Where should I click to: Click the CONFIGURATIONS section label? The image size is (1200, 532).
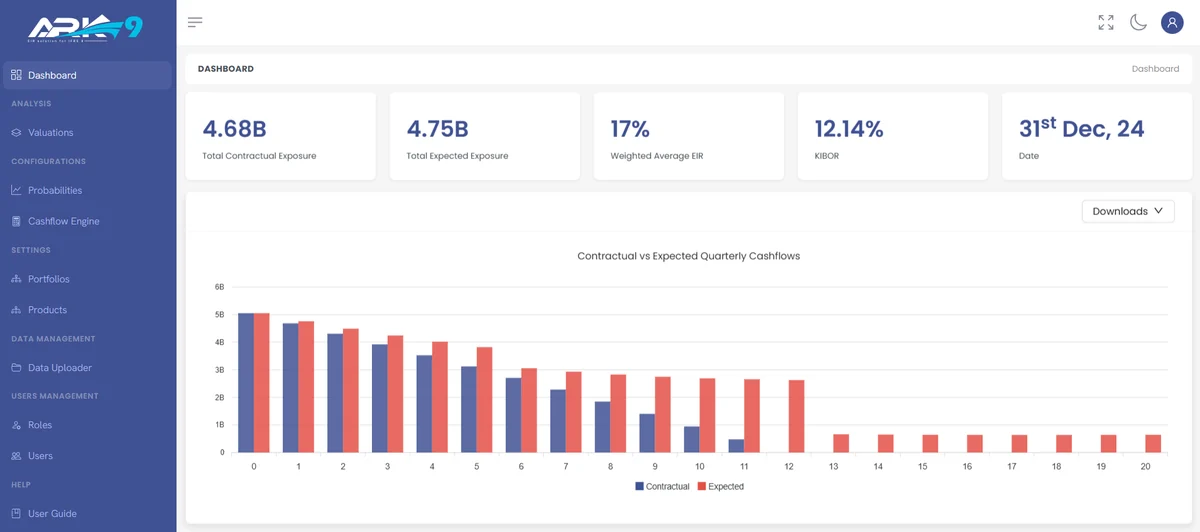[49, 161]
